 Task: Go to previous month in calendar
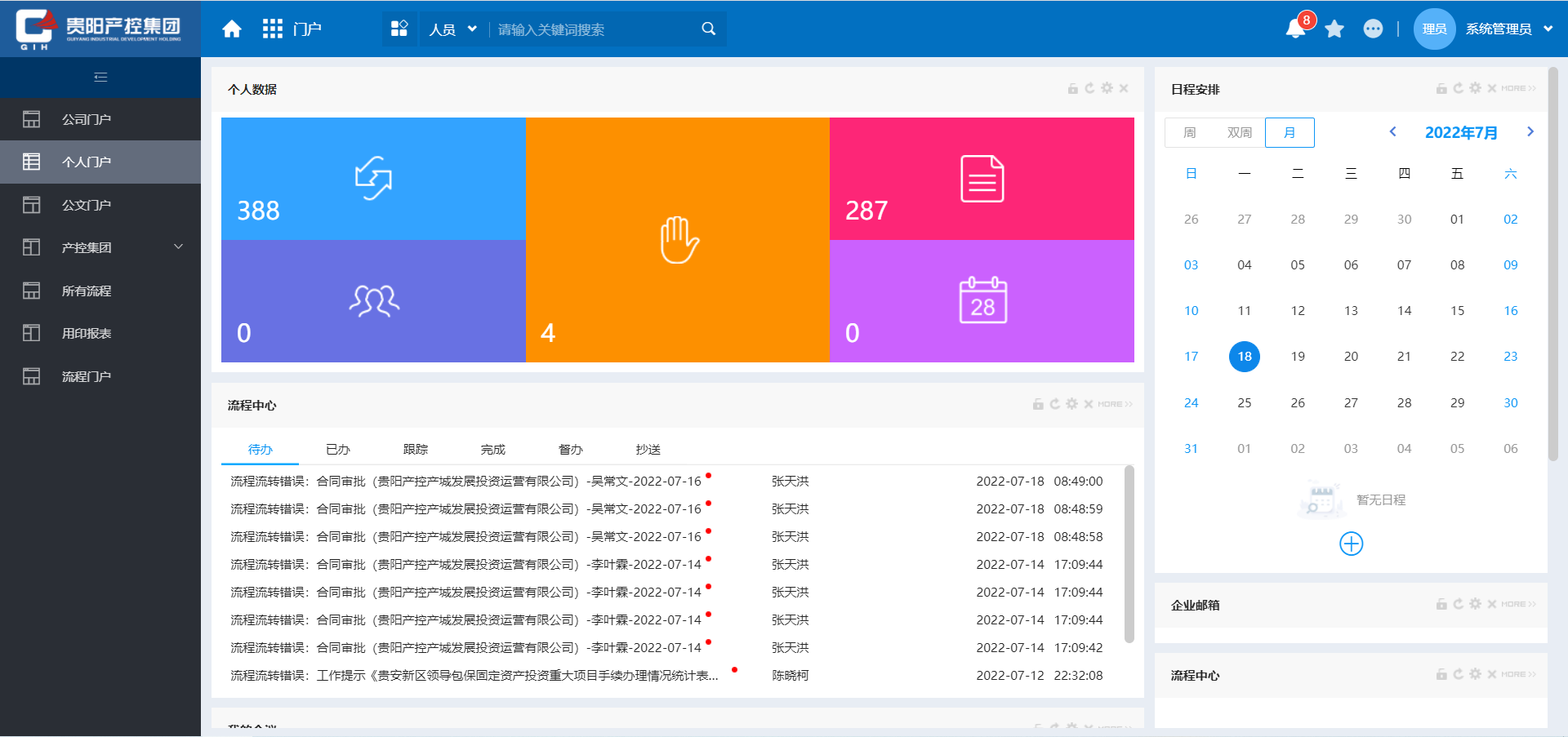click(1393, 131)
